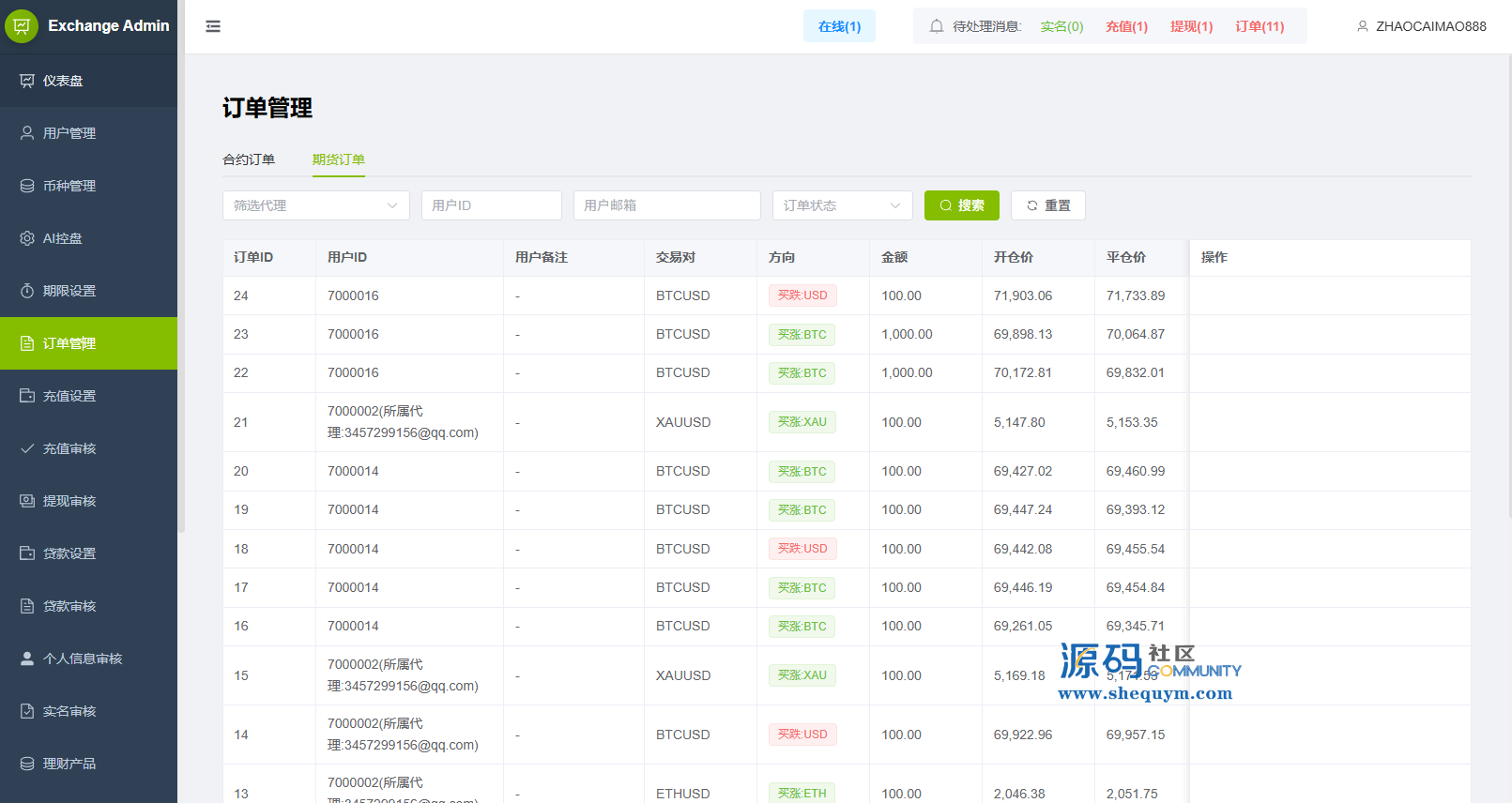The height and width of the screenshot is (803, 1512).
Task: Open ZHAOCAIMAO888 user menu
Action: [x=1421, y=26]
